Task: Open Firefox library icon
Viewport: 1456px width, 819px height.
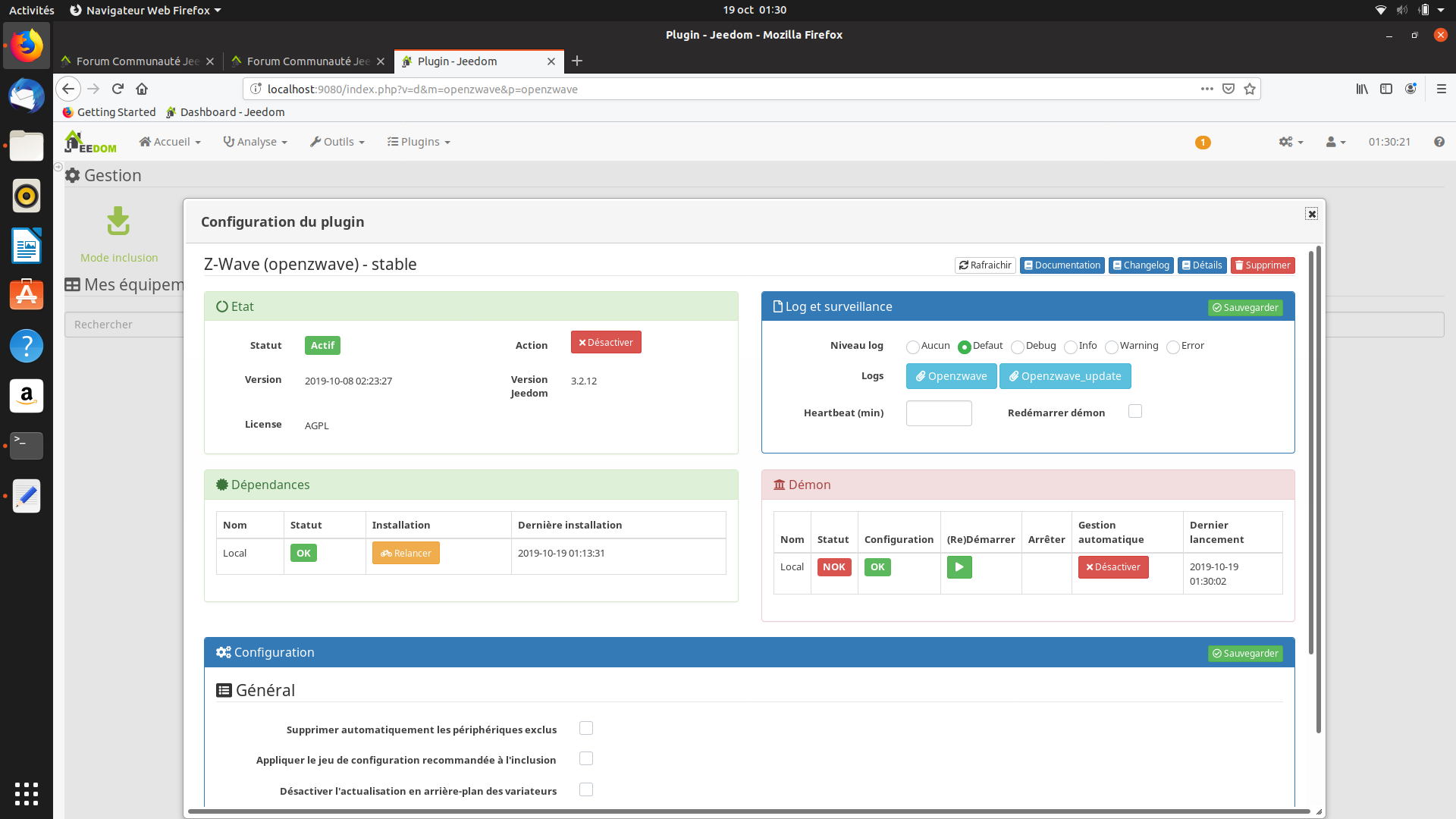Action: click(1362, 89)
